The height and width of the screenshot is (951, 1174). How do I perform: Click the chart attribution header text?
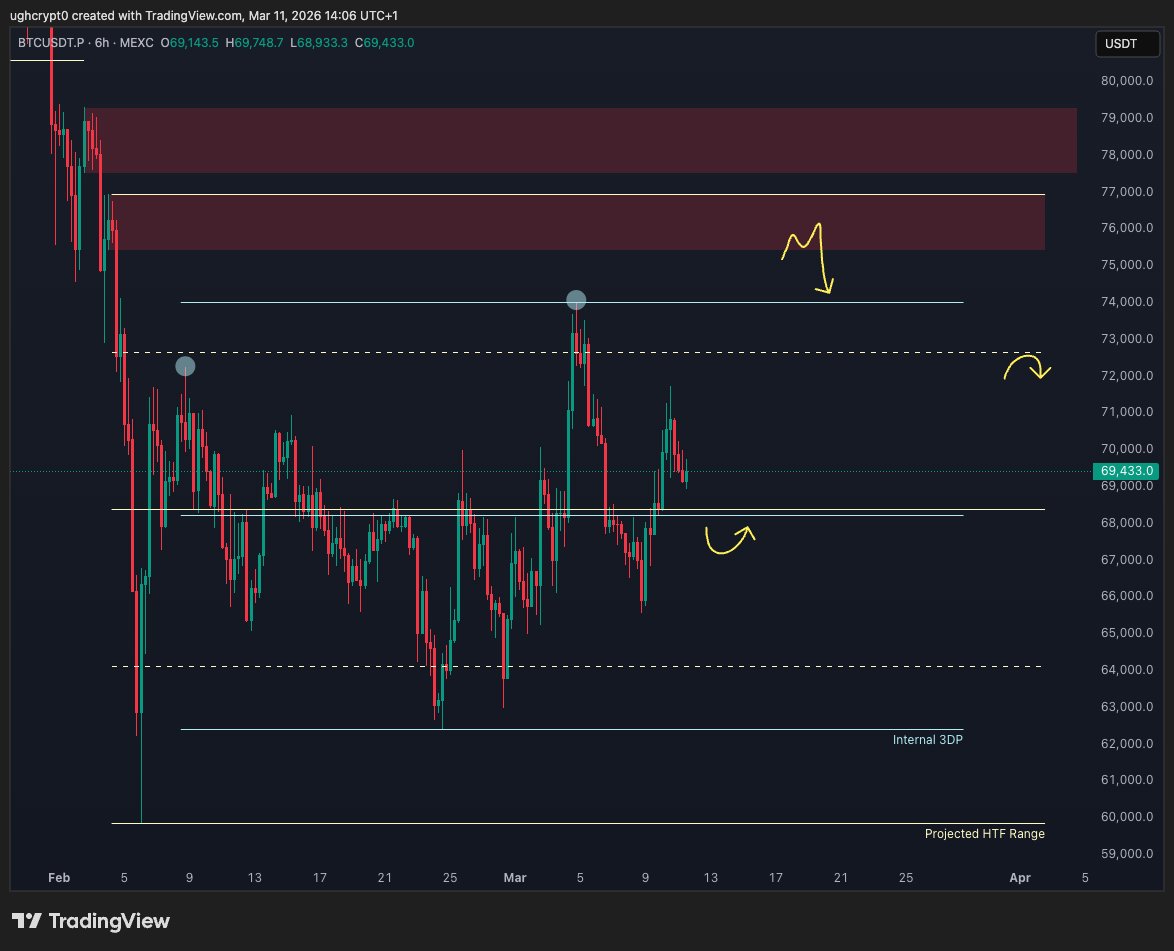coord(204,16)
